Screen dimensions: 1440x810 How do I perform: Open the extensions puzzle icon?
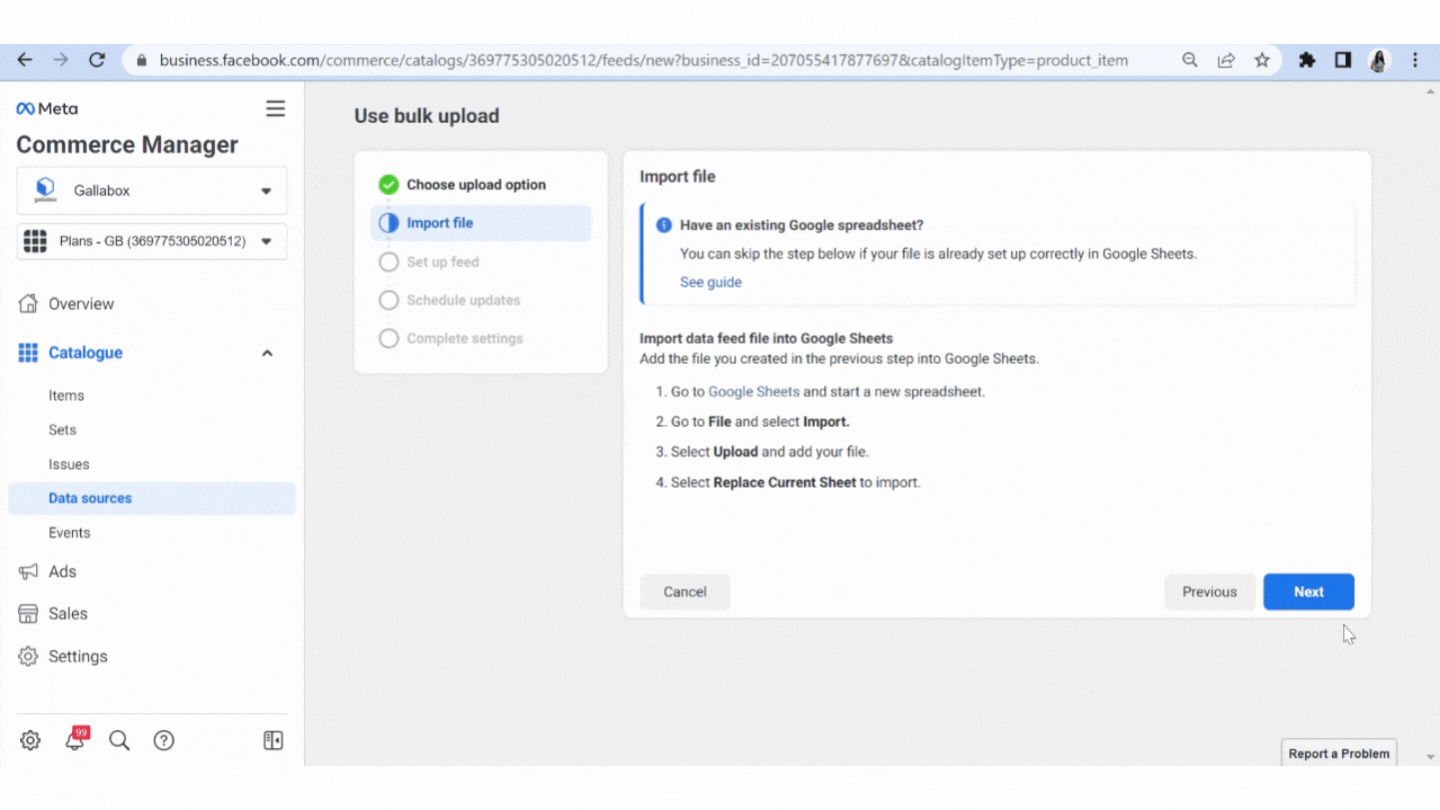coord(1307,60)
